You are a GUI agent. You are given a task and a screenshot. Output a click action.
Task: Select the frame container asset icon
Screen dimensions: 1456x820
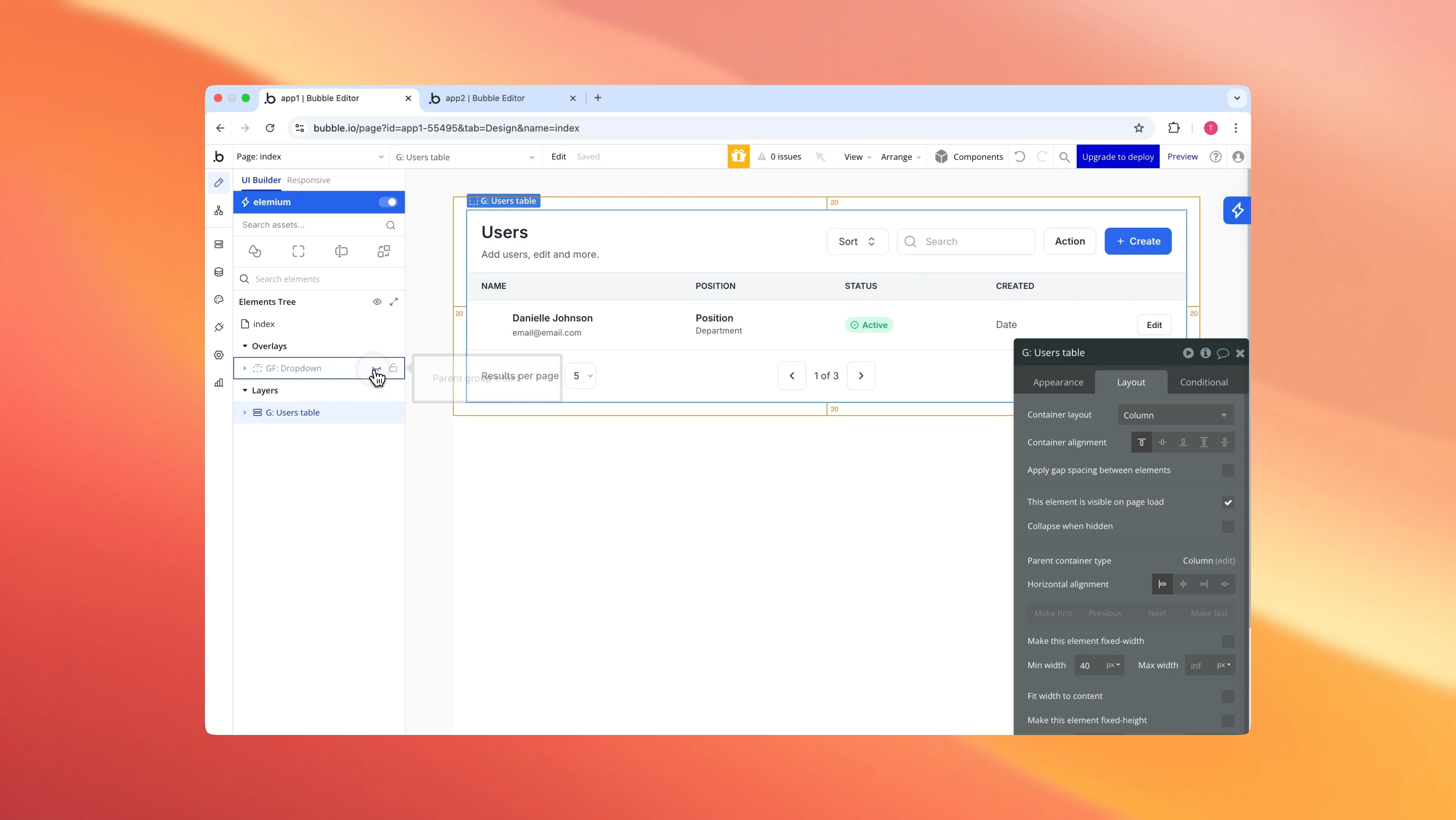click(298, 251)
